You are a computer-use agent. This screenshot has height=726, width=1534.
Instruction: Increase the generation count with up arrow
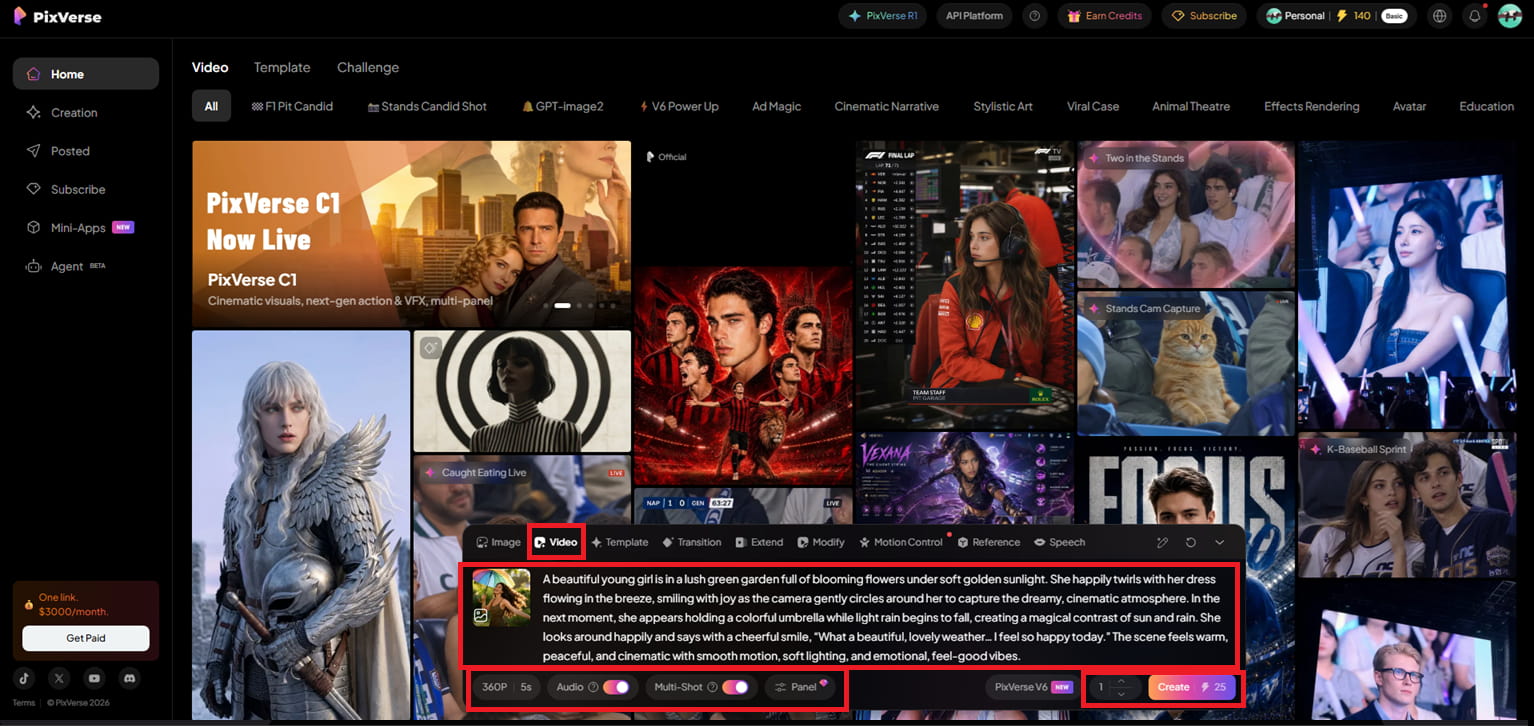tap(1122, 681)
